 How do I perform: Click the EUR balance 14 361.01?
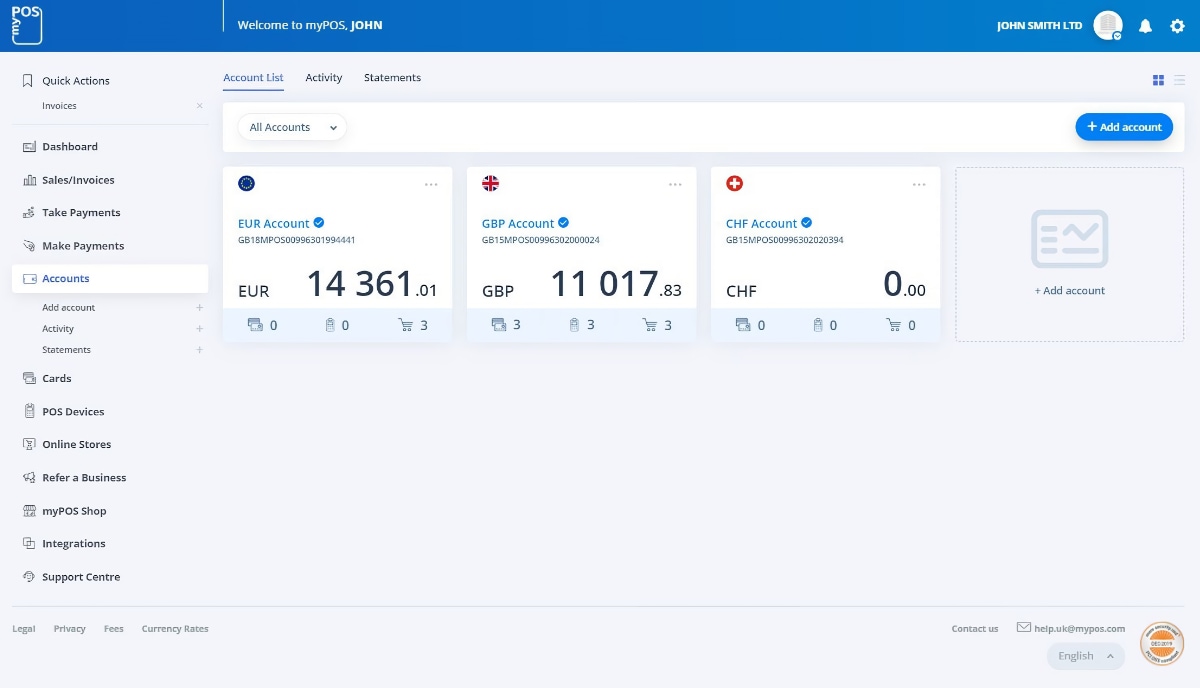[x=372, y=285]
